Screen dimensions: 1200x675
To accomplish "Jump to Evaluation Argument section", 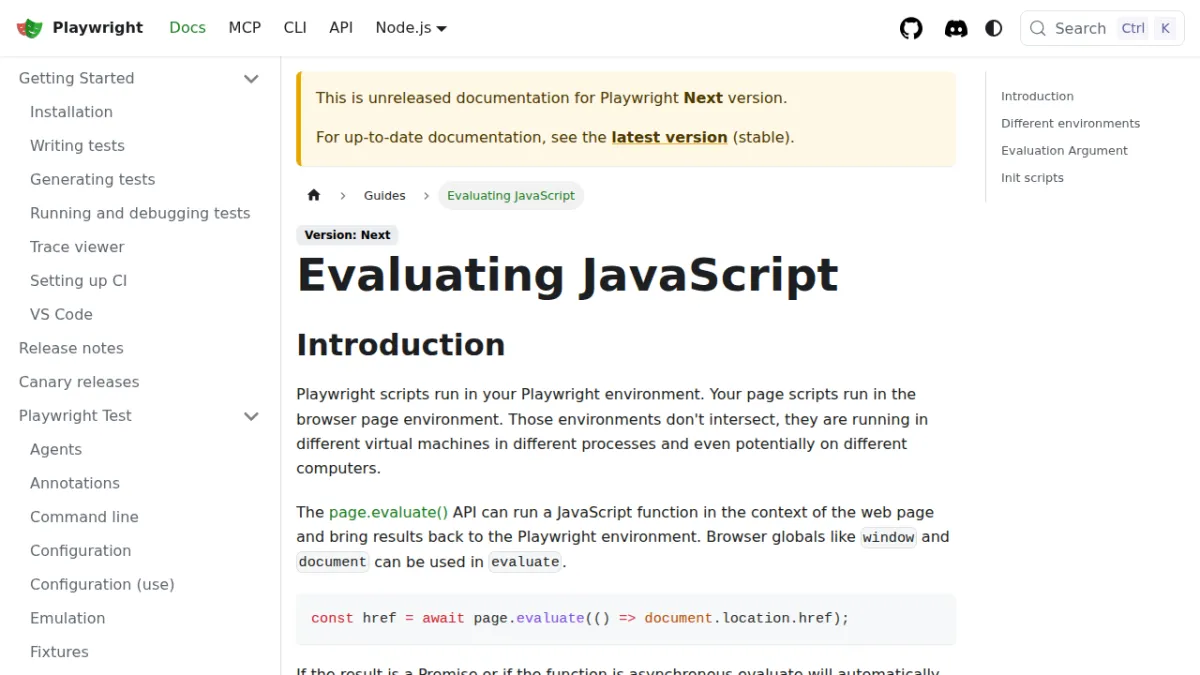I will point(1064,150).
